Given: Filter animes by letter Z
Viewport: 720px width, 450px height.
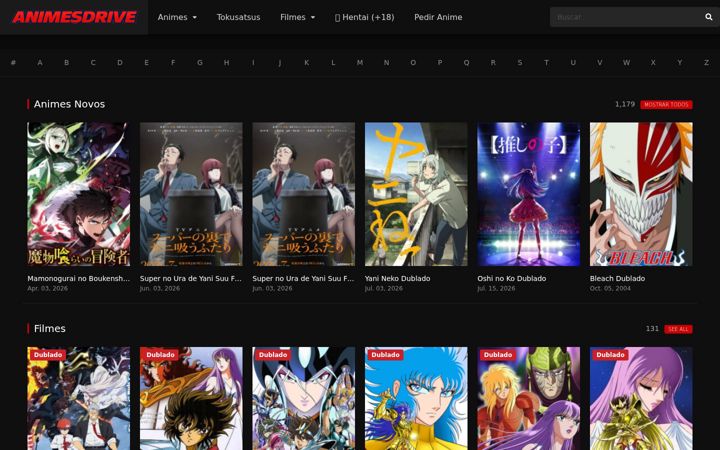Looking at the screenshot, I should 706,62.
